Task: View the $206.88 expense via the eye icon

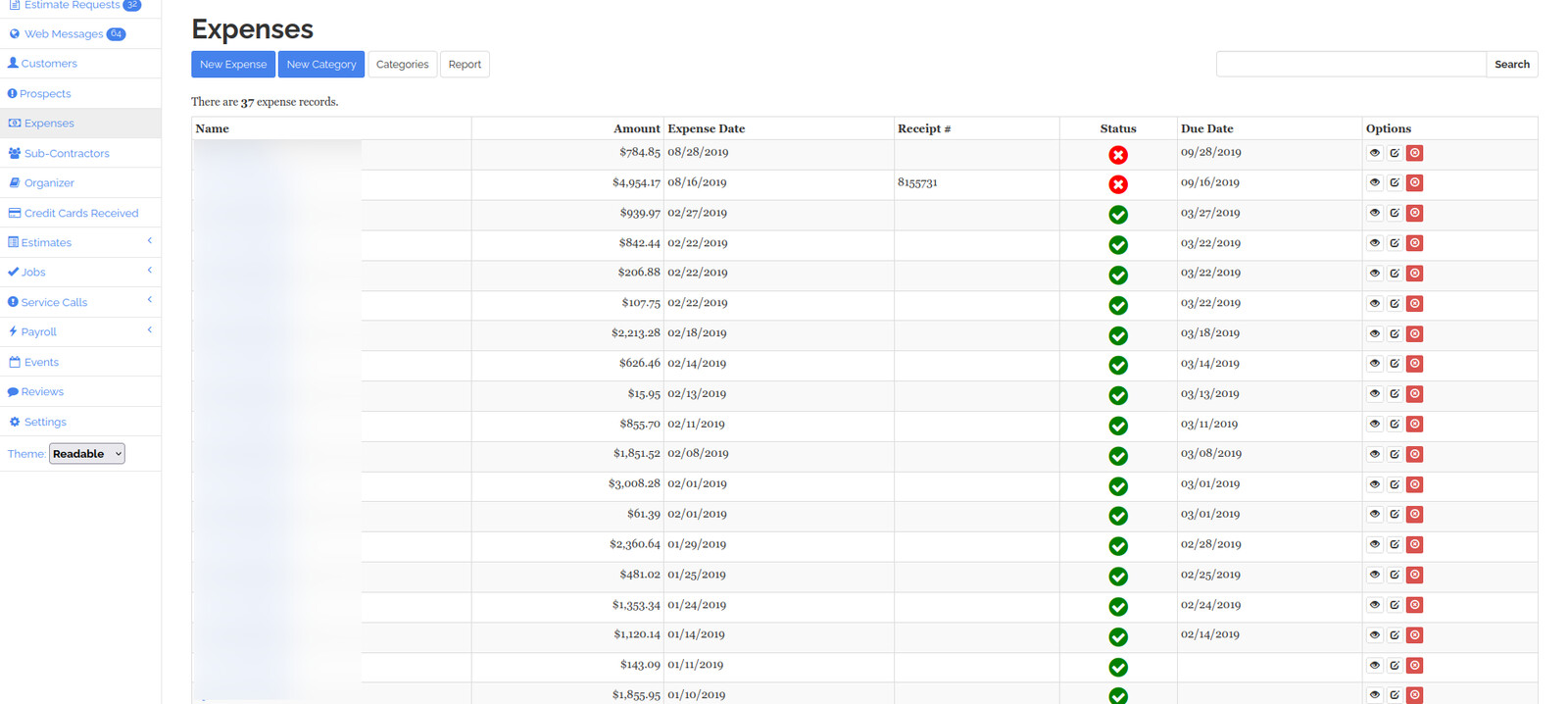Action: [x=1374, y=274]
